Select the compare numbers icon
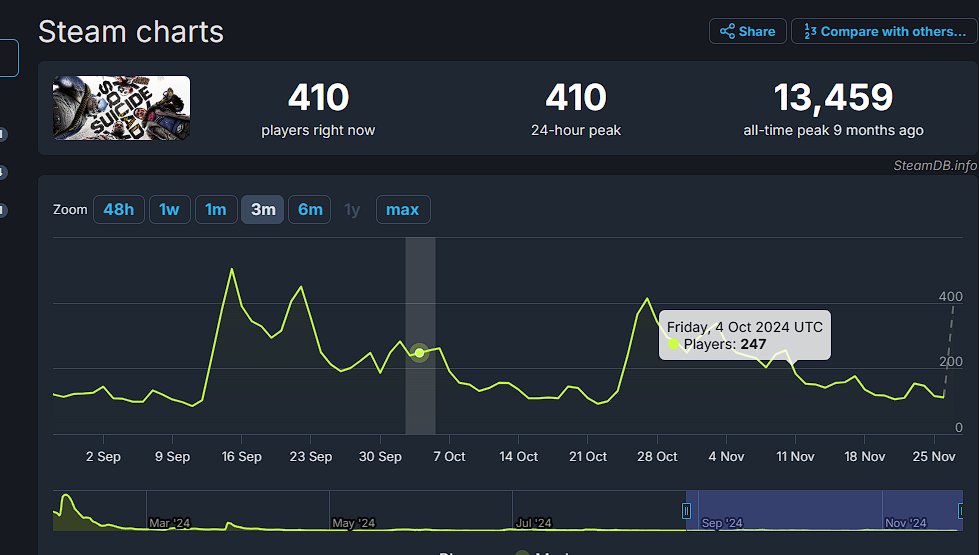Viewport: 979px width, 555px height. (810, 31)
